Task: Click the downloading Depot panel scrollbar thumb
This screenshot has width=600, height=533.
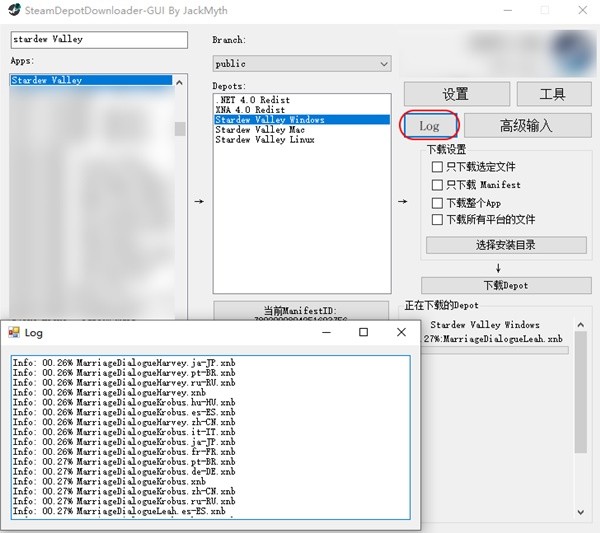Action: point(580,392)
